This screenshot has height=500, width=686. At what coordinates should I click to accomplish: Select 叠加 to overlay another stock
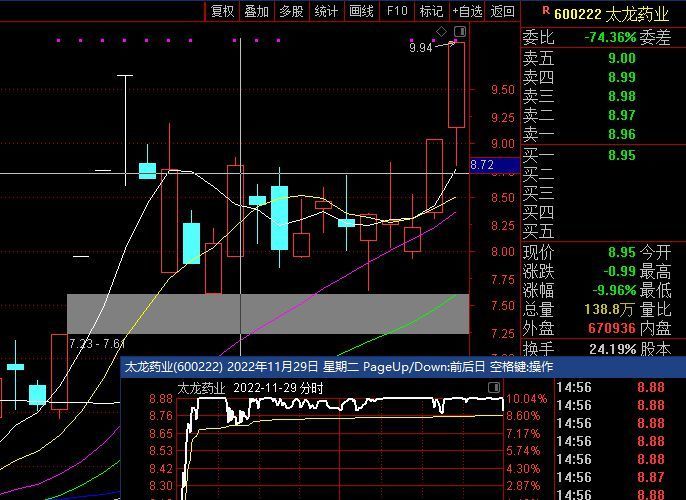256,11
